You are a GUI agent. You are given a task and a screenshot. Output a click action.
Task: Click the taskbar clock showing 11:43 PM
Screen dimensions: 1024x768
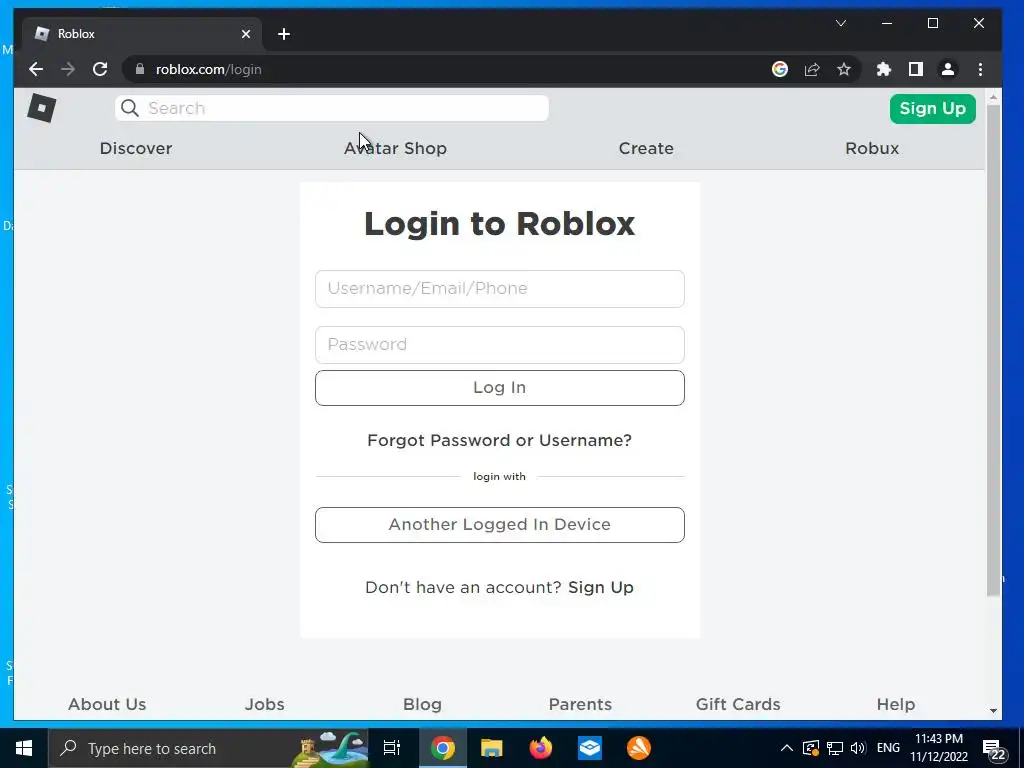[939, 748]
